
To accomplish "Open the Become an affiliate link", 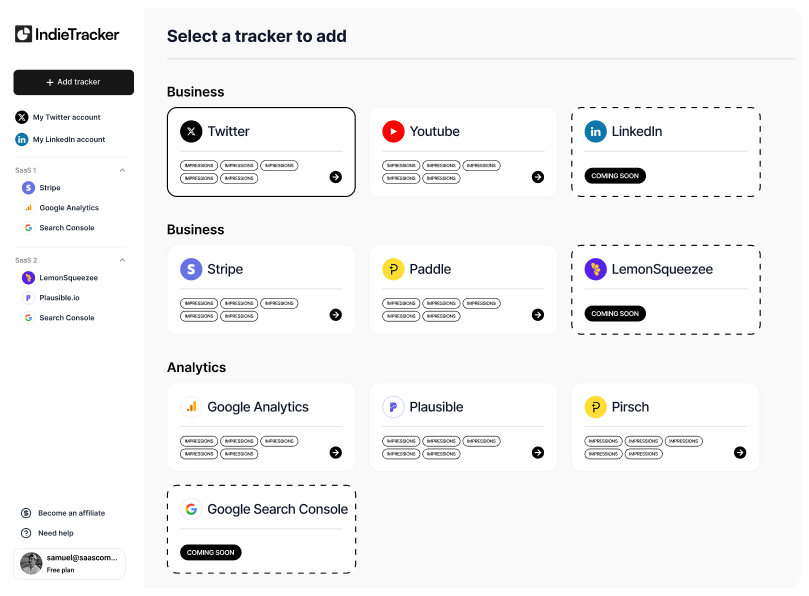I will 64,513.
